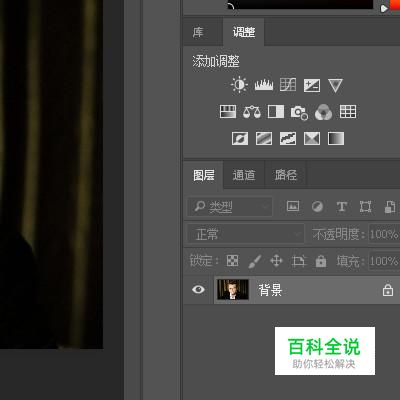Add a Threshold adjustment
The image size is (400, 400).
point(288,138)
